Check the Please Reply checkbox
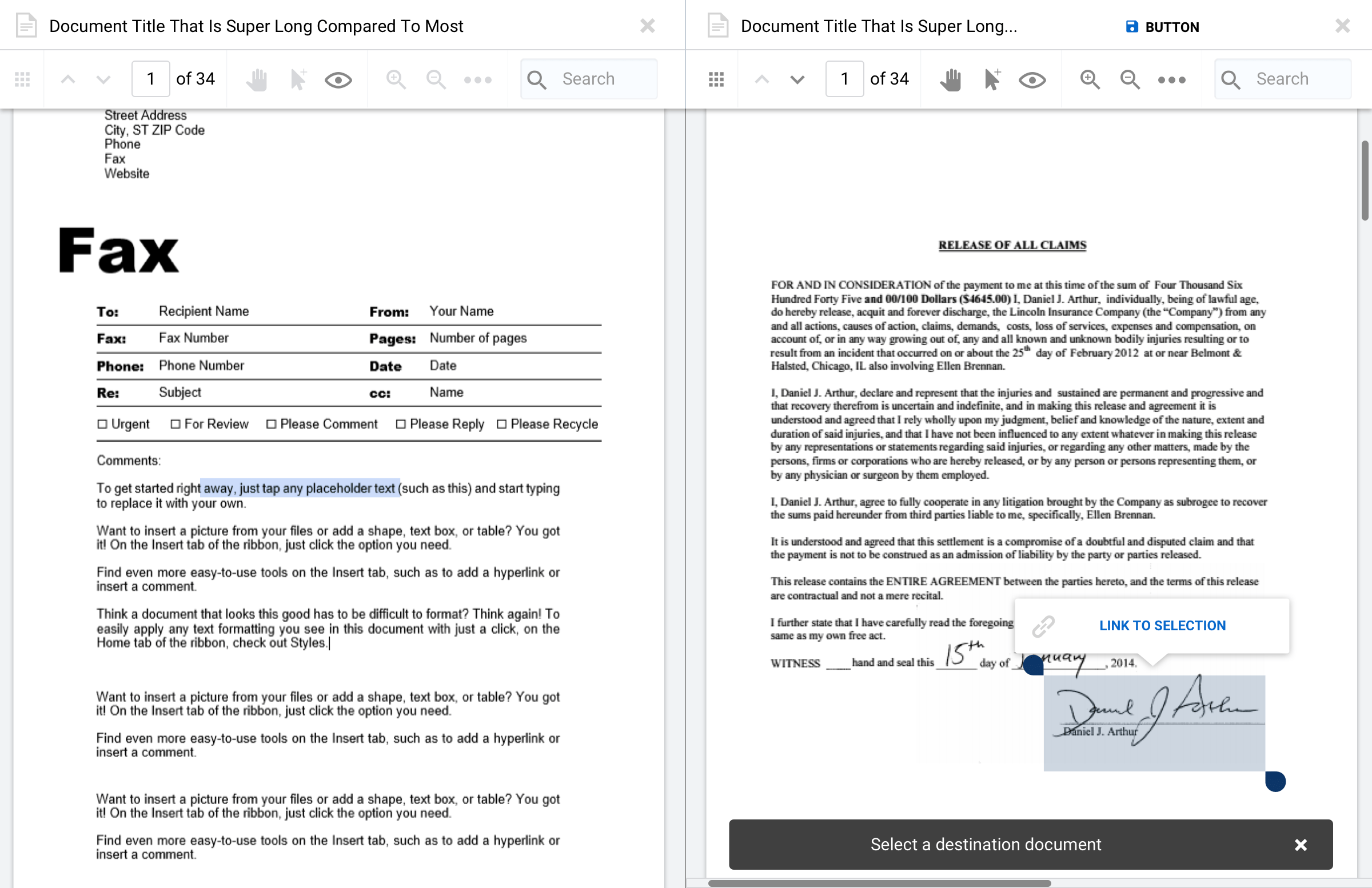The height and width of the screenshot is (888, 1372). (401, 424)
